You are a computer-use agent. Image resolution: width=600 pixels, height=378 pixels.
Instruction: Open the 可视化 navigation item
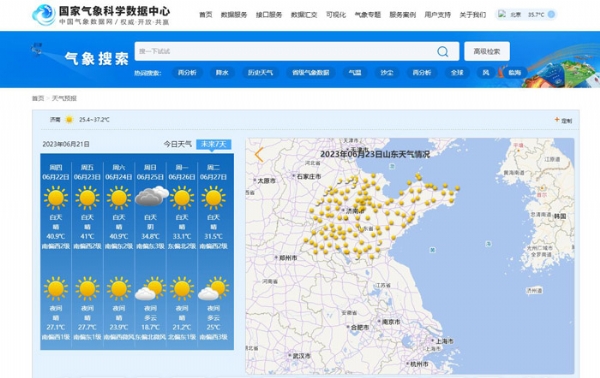(336, 15)
